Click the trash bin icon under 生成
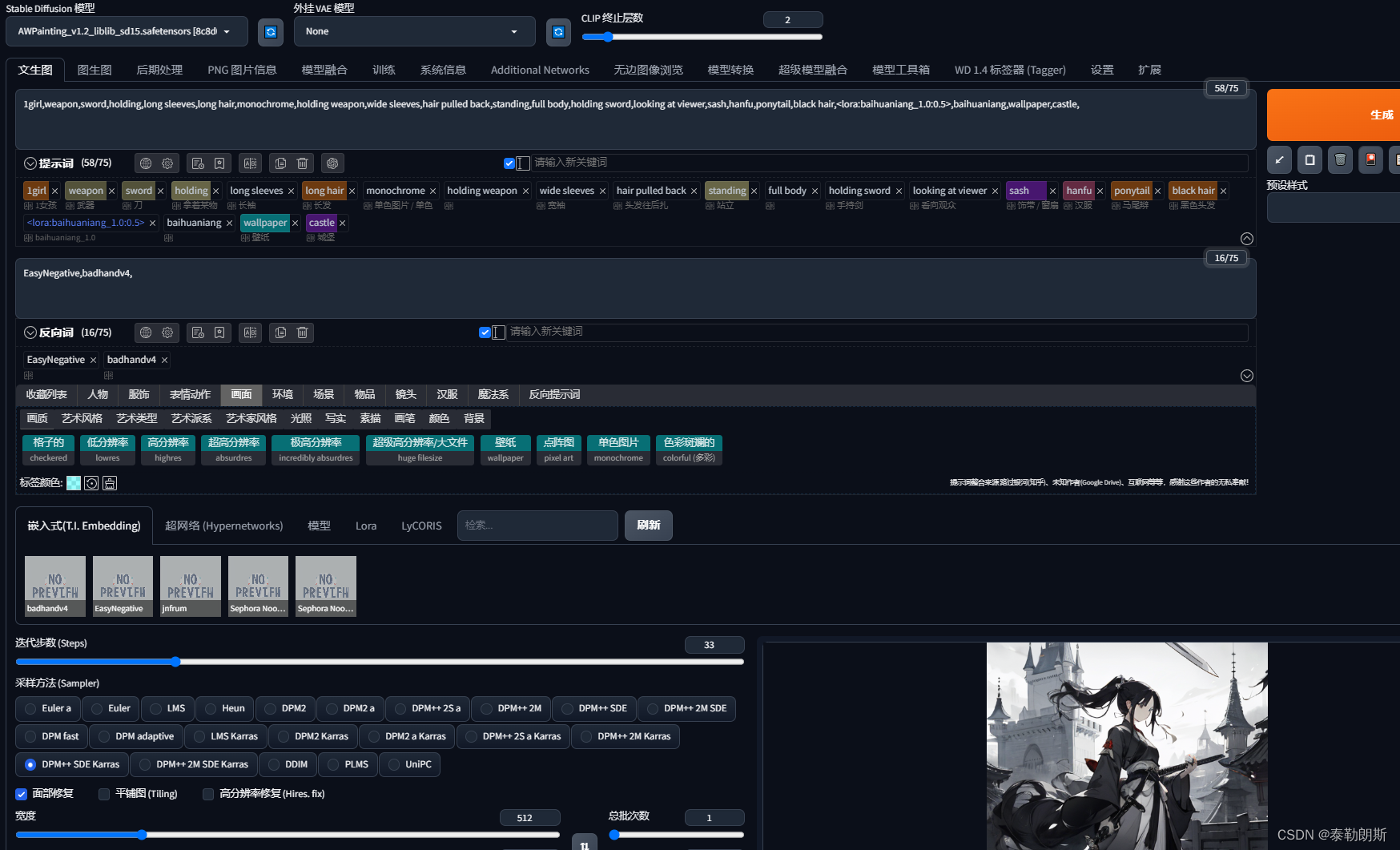This screenshot has height=850, width=1400. (x=1340, y=160)
